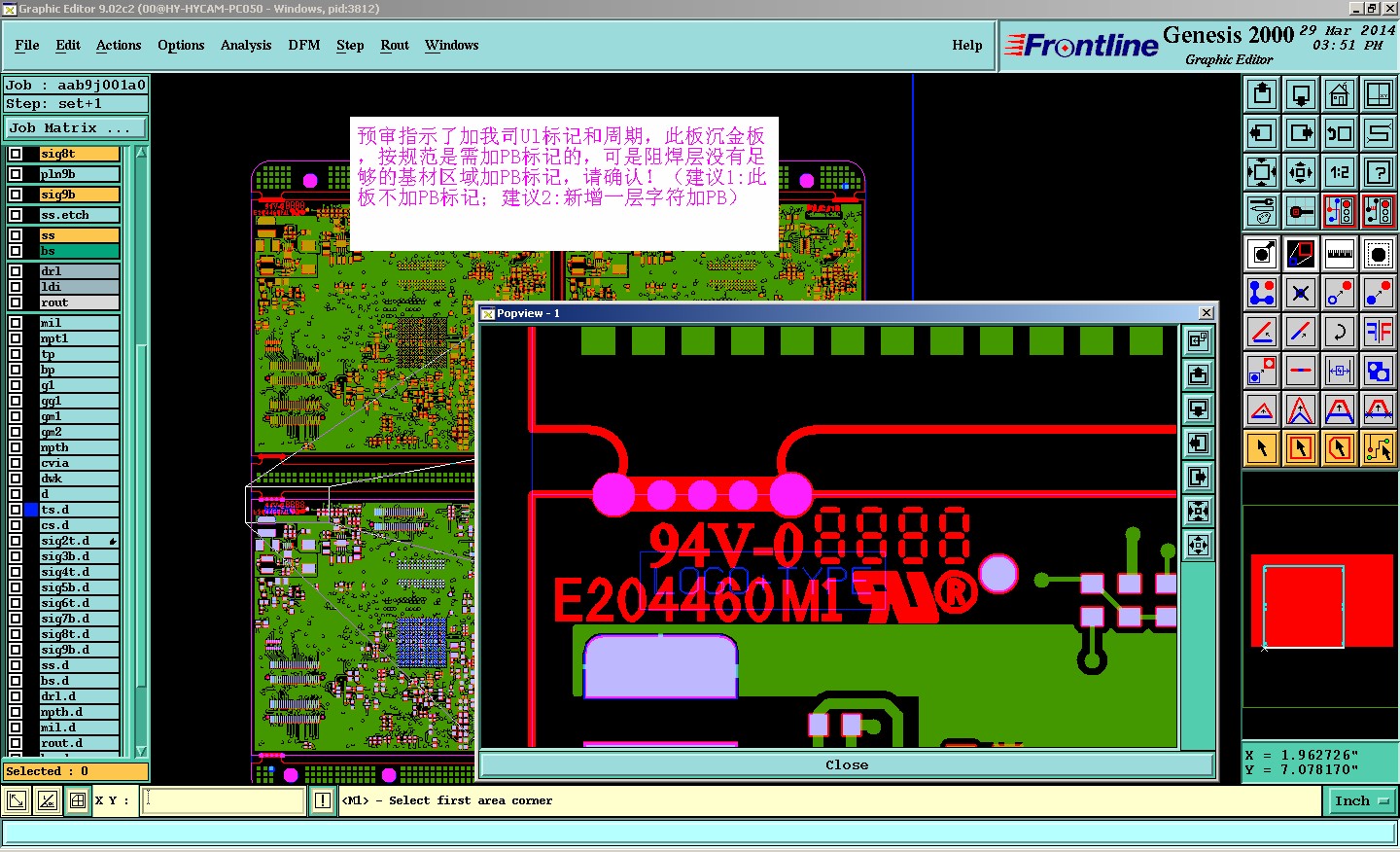The height and width of the screenshot is (852, 1400).
Task: Click the previous view undo-zoom icon
Action: tap(1340, 133)
